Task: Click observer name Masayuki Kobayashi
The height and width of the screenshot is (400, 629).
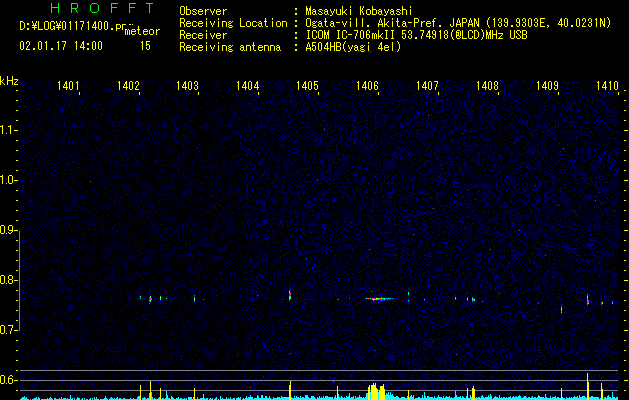Action: point(359,11)
